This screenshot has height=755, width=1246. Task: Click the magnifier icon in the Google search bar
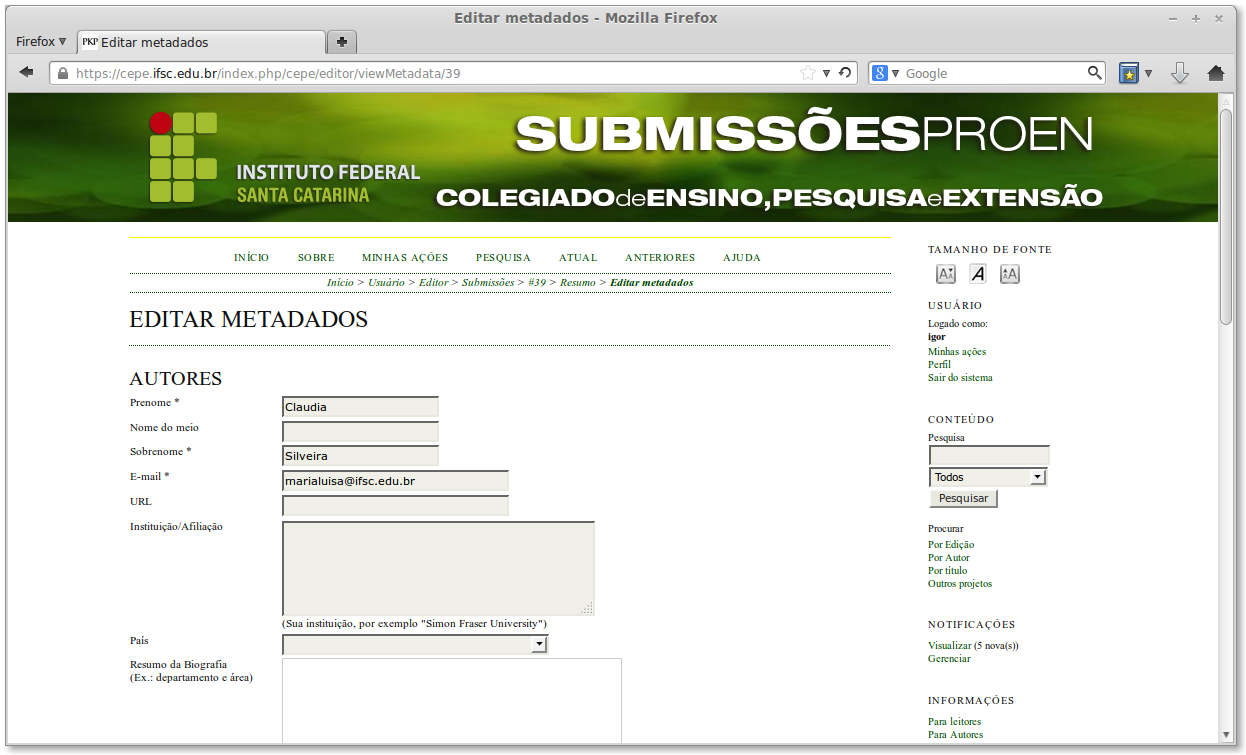(x=1094, y=72)
